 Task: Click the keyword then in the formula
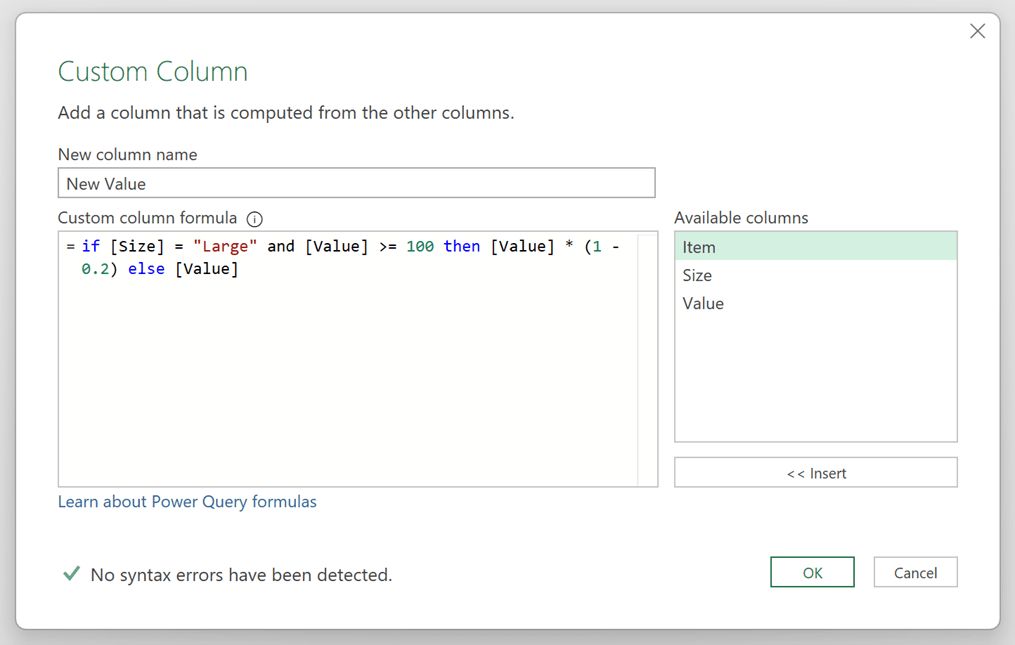[461, 245]
